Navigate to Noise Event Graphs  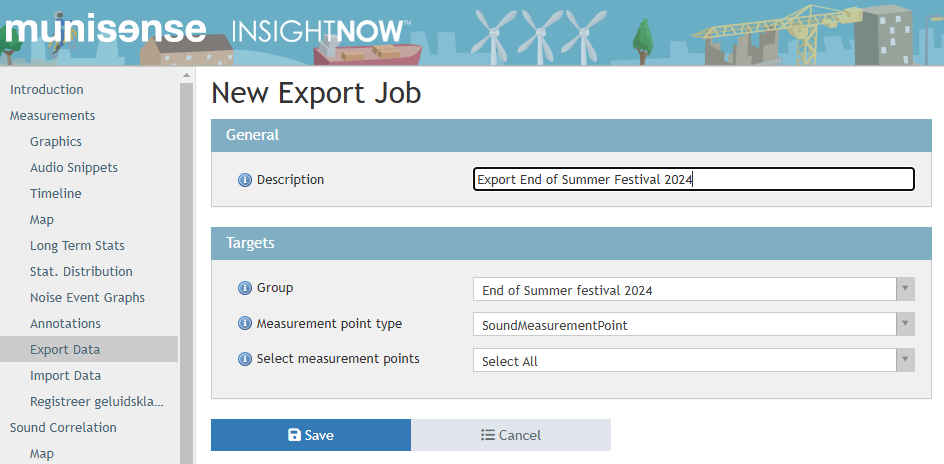click(x=87, y=298)
